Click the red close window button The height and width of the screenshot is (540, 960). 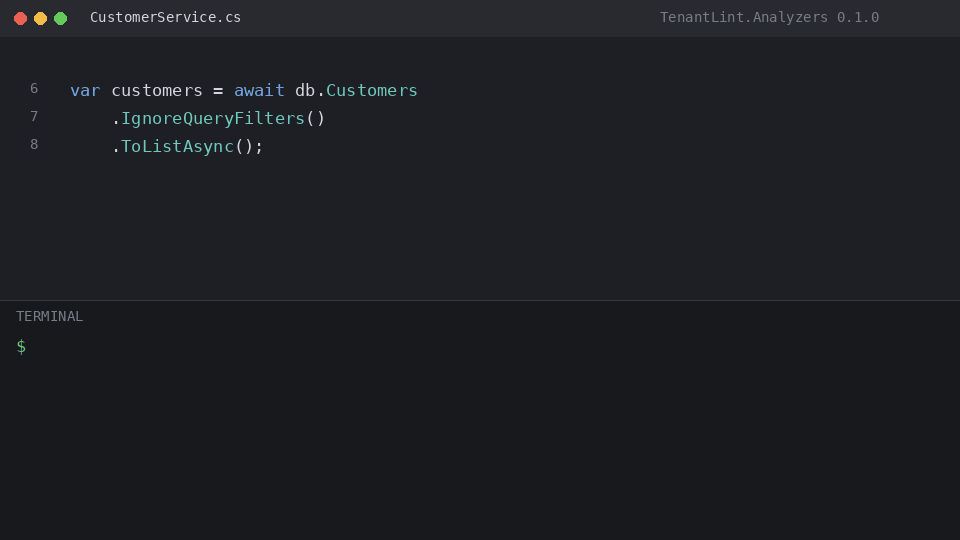pyautogui.click(x=20, y=18)
